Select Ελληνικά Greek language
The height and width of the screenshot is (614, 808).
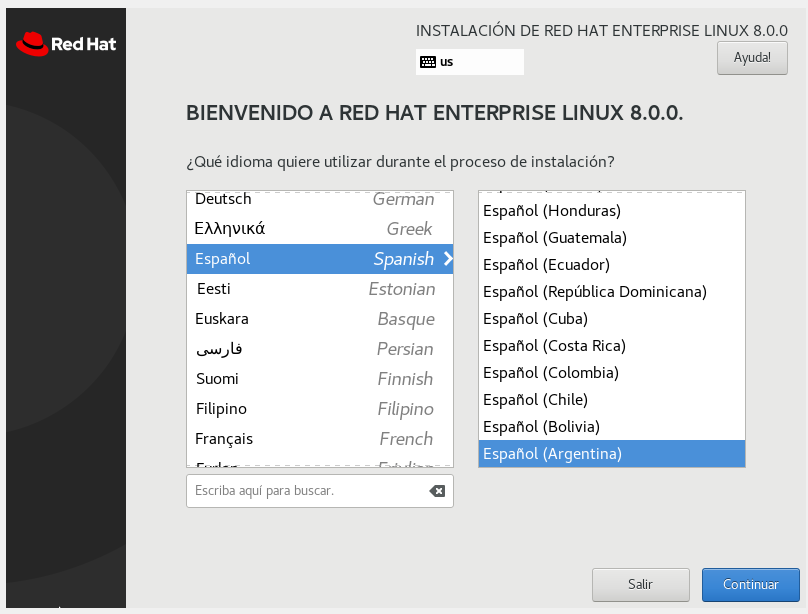tap(319, 229)
